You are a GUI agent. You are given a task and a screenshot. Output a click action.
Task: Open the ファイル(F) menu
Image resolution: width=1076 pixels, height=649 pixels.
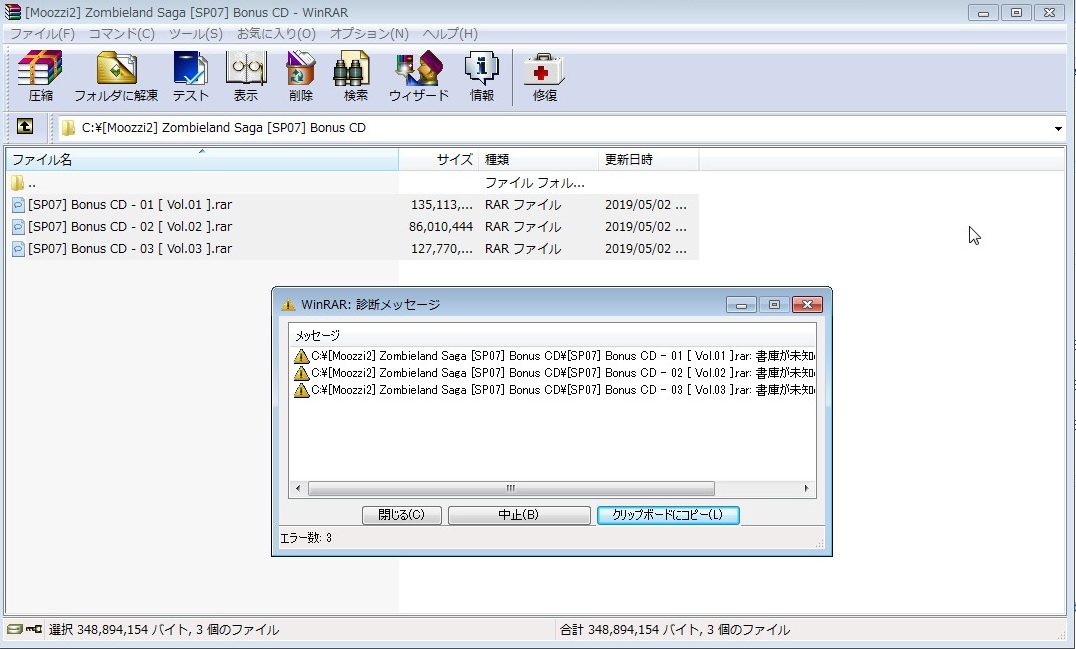(42, 34)
